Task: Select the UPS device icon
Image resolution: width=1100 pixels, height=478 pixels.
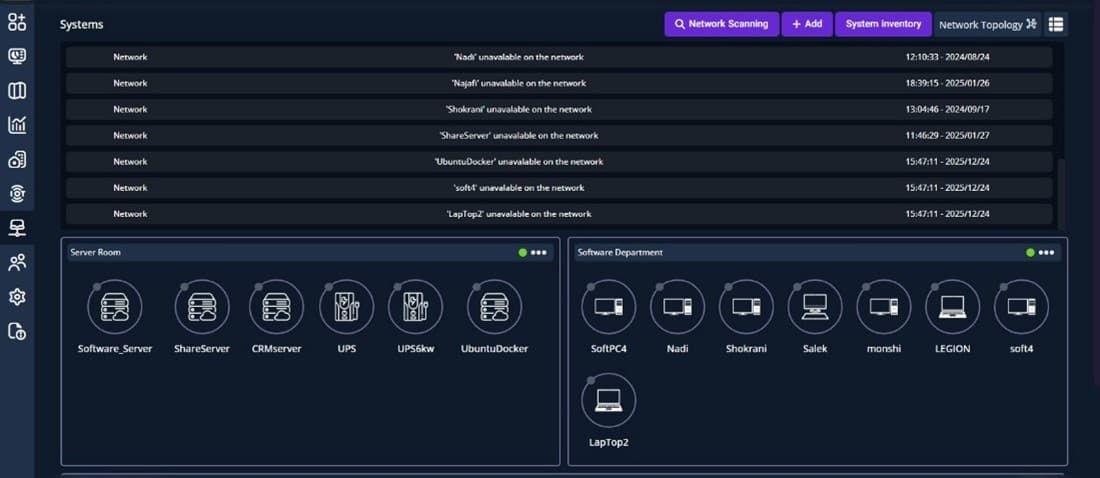Action: (347, 307)
